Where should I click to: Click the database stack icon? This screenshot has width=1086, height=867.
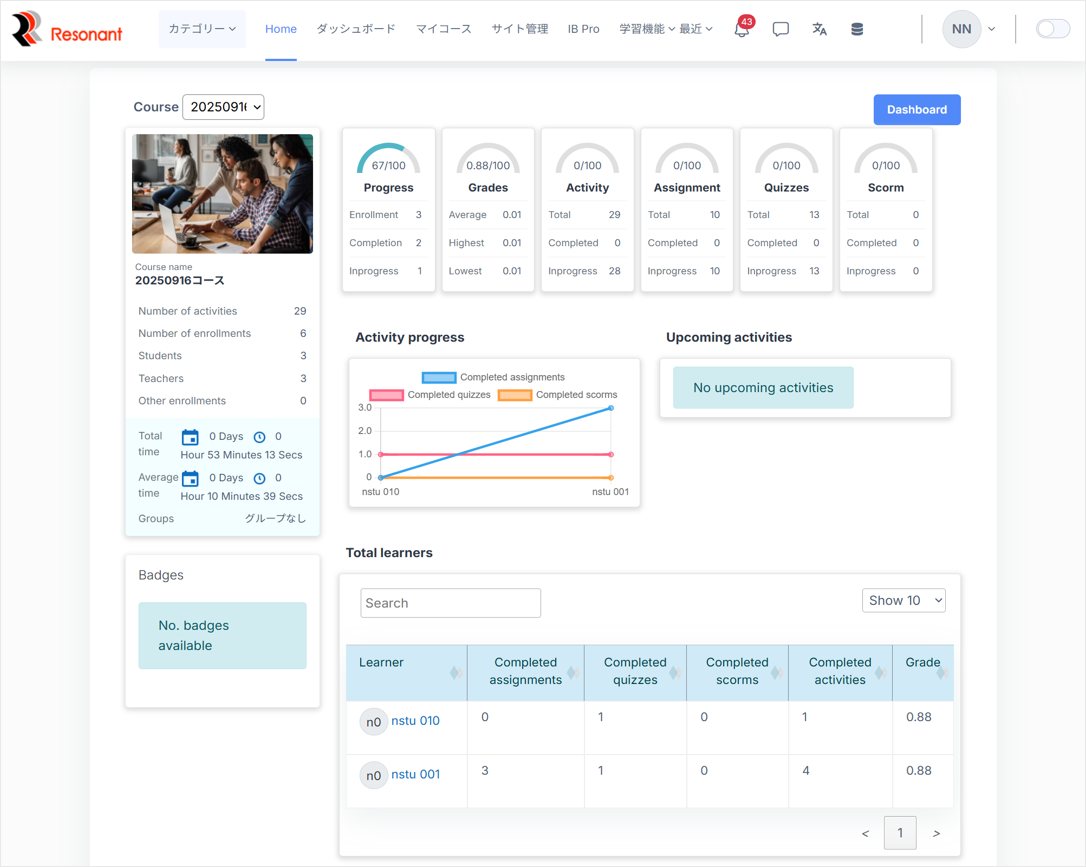click(x=857, y=30)
